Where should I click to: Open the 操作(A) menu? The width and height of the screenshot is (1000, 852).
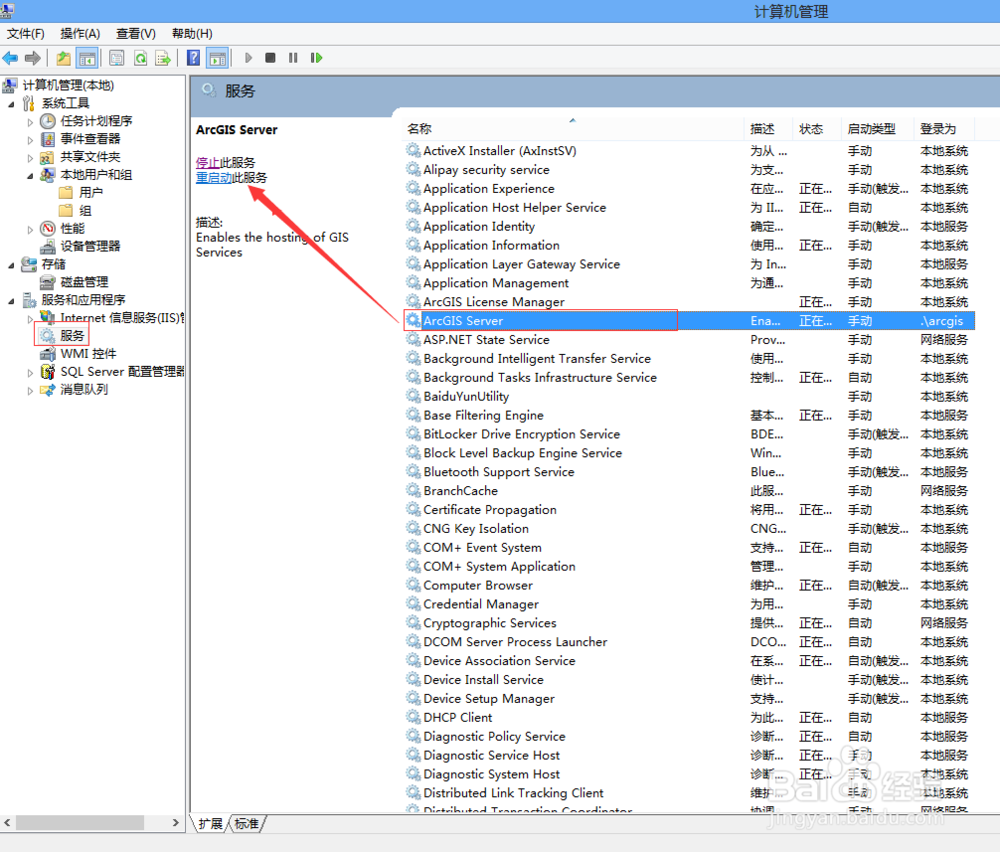click(80, 34)
